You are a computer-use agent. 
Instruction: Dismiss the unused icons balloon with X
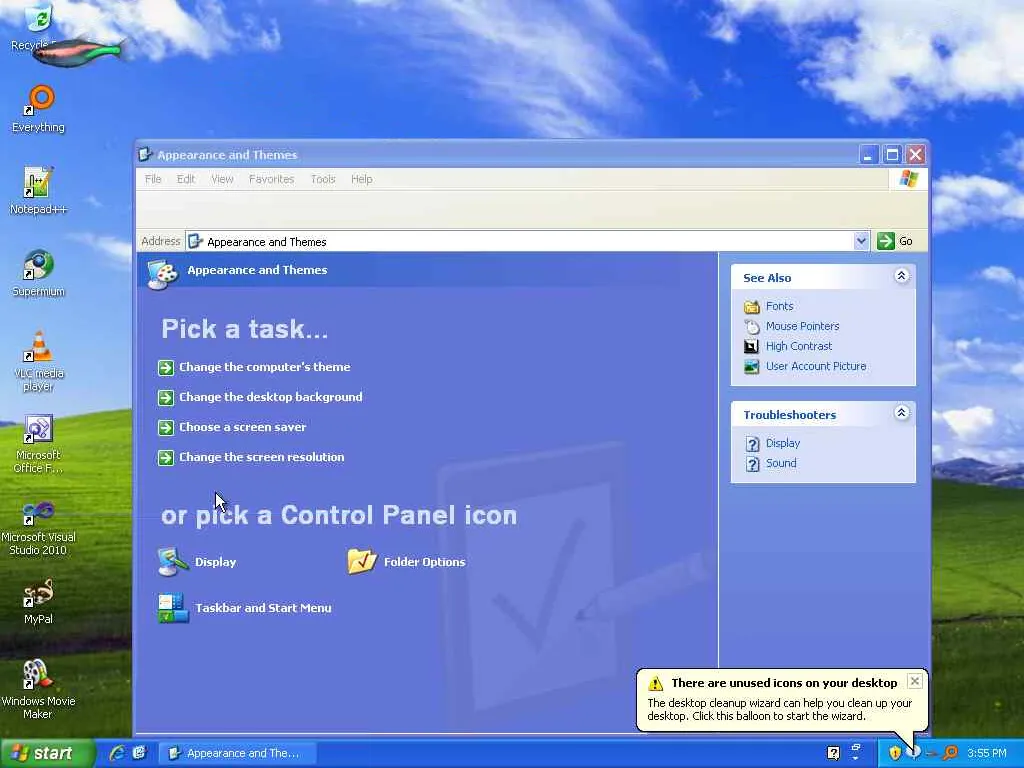point(914,681)
